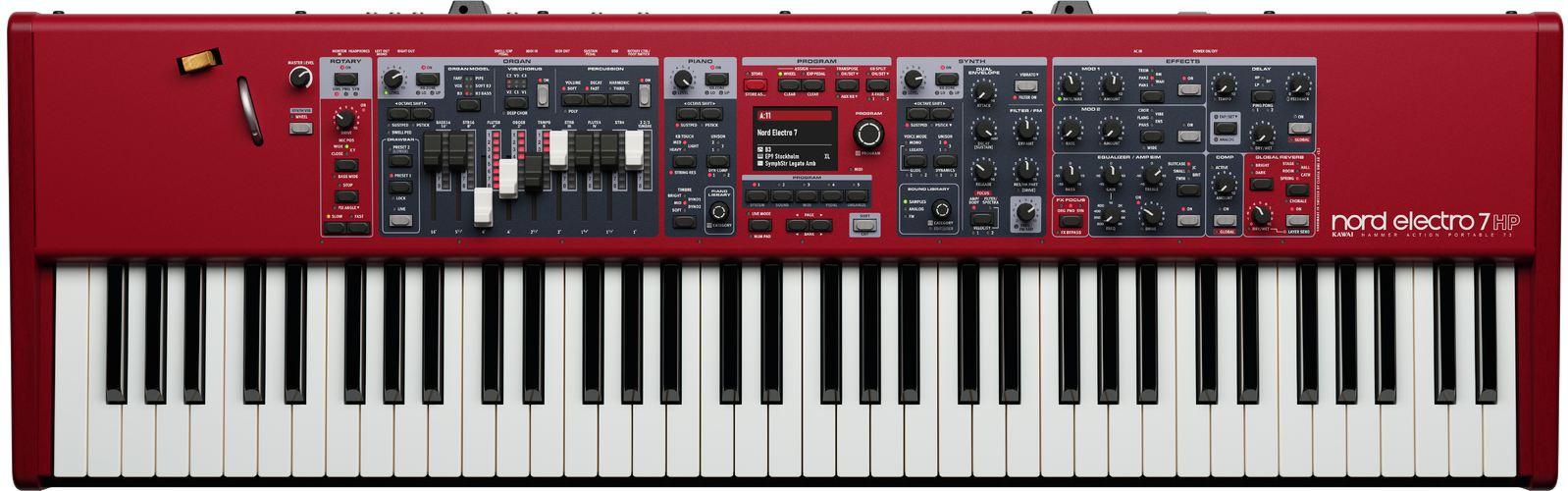Push the Assign Wheel button

pos(790,84)
